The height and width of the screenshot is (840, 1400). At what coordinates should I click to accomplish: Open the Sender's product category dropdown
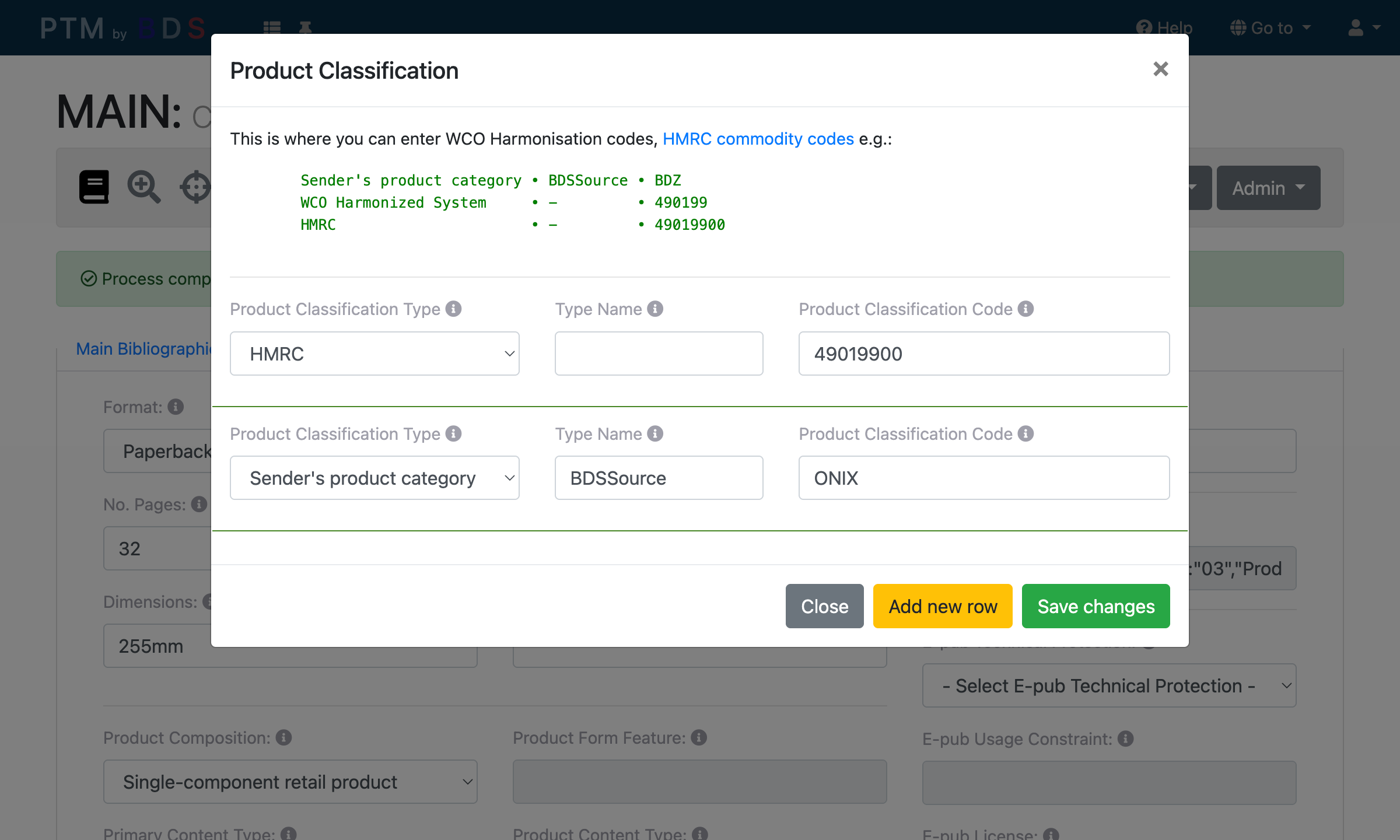pyautogui.click(x=374, y=478)
